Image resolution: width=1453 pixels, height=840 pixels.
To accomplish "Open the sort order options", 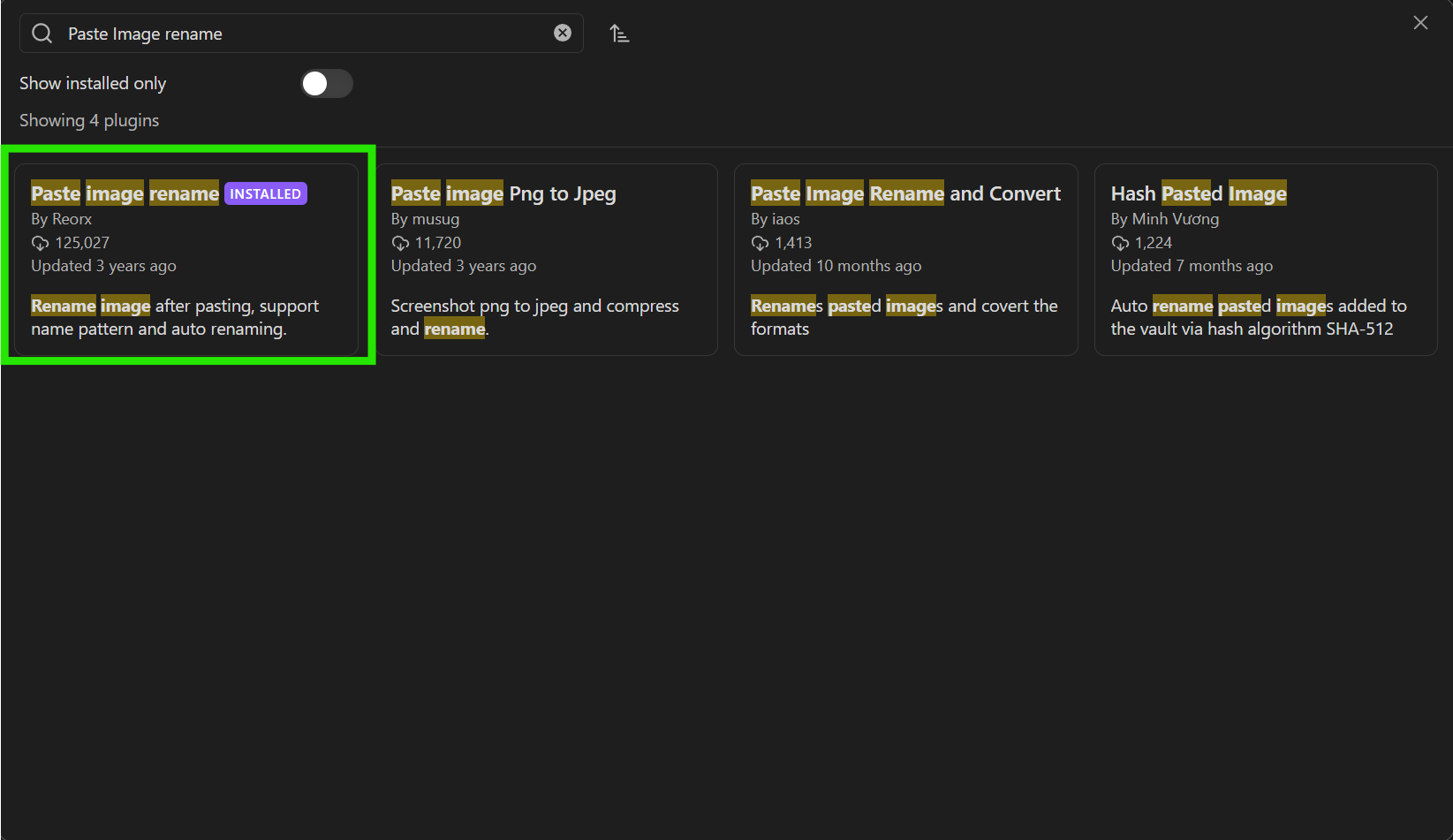I will coord(619,34).
